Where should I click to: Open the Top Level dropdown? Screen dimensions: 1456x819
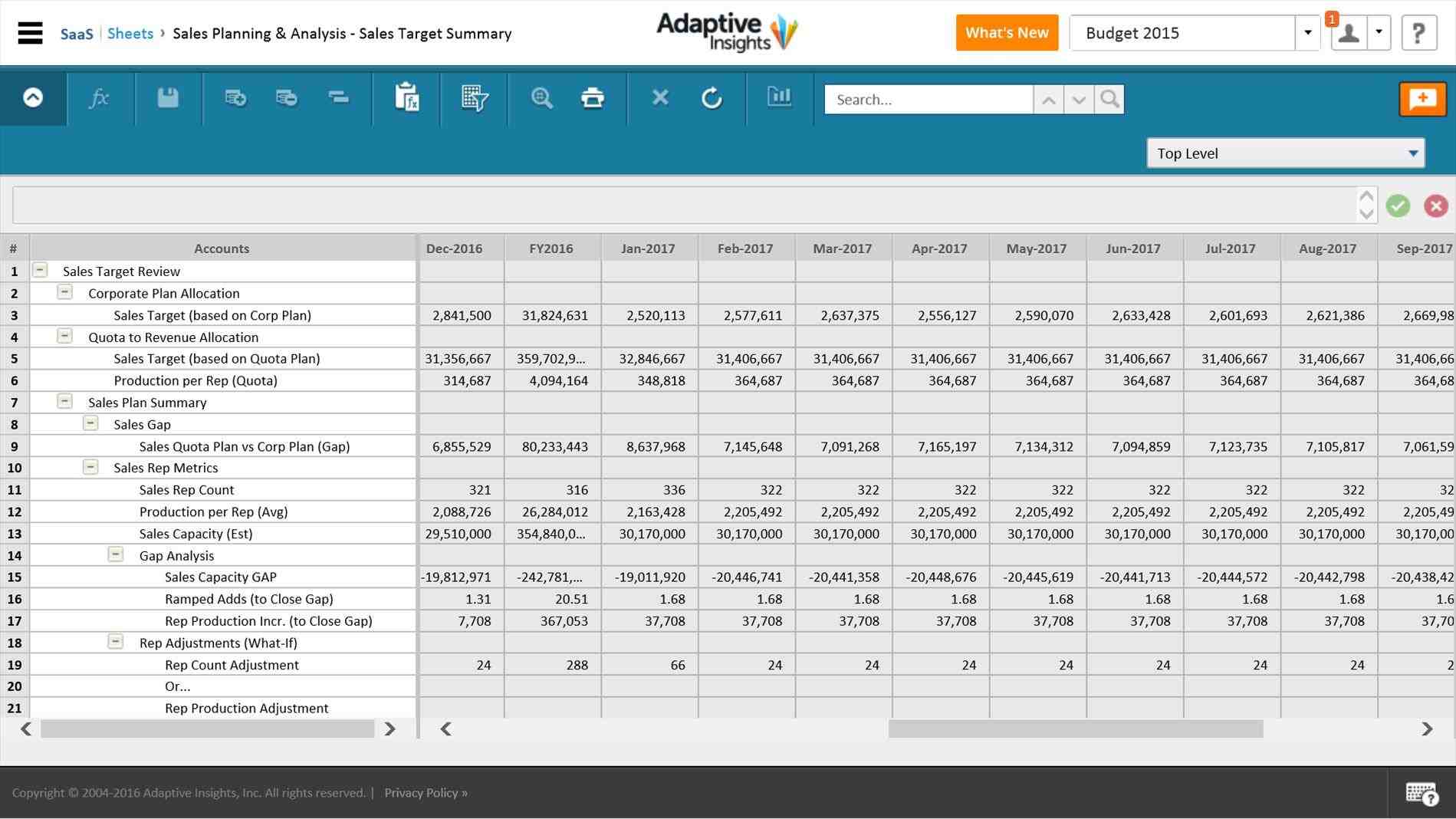click(x=1415, y=153)
